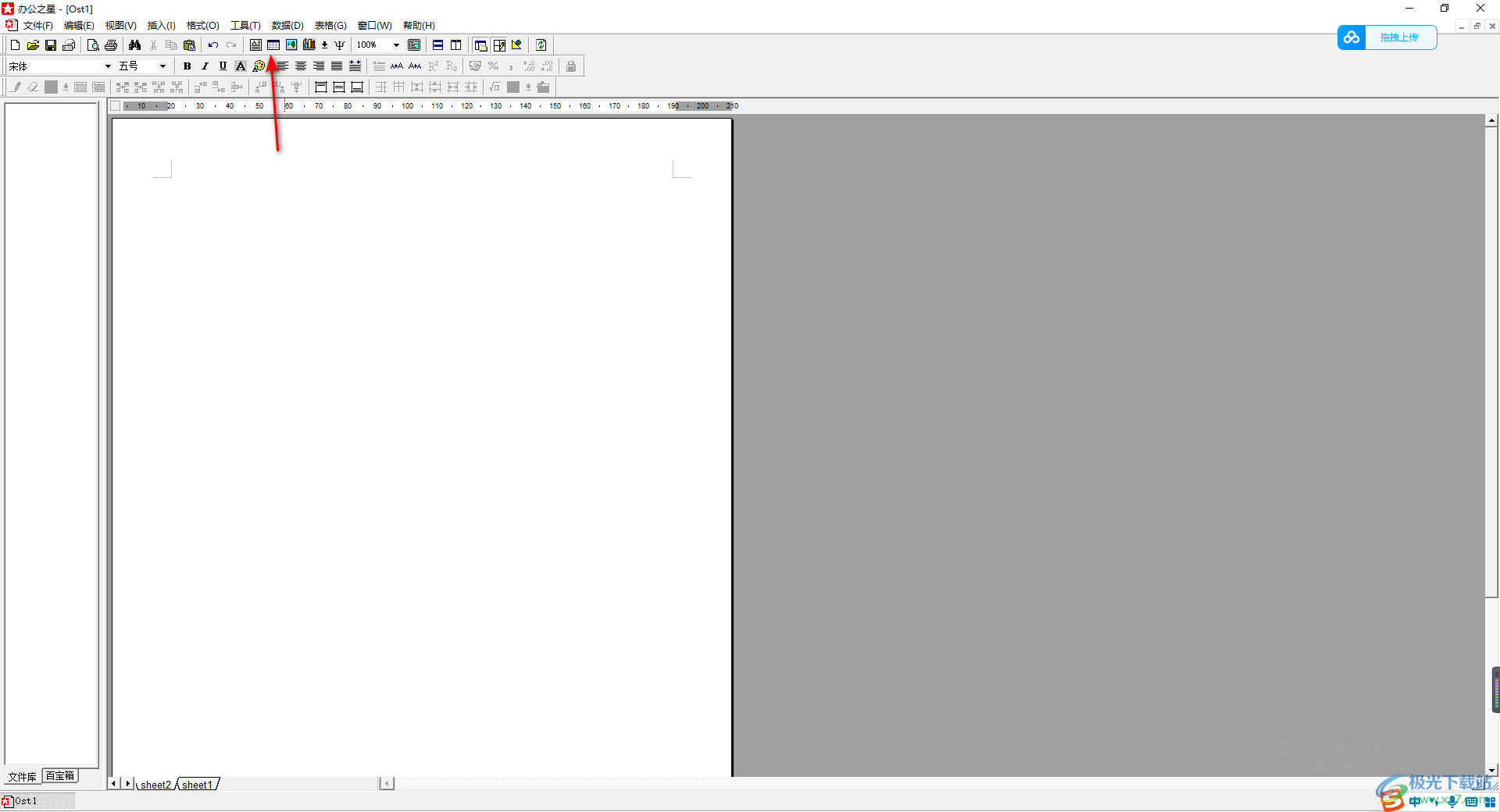The width and height of the screenshot is (1500, 812).
Task: Paste clipboard contents using the Paste icon
Action: pos(189,45)
